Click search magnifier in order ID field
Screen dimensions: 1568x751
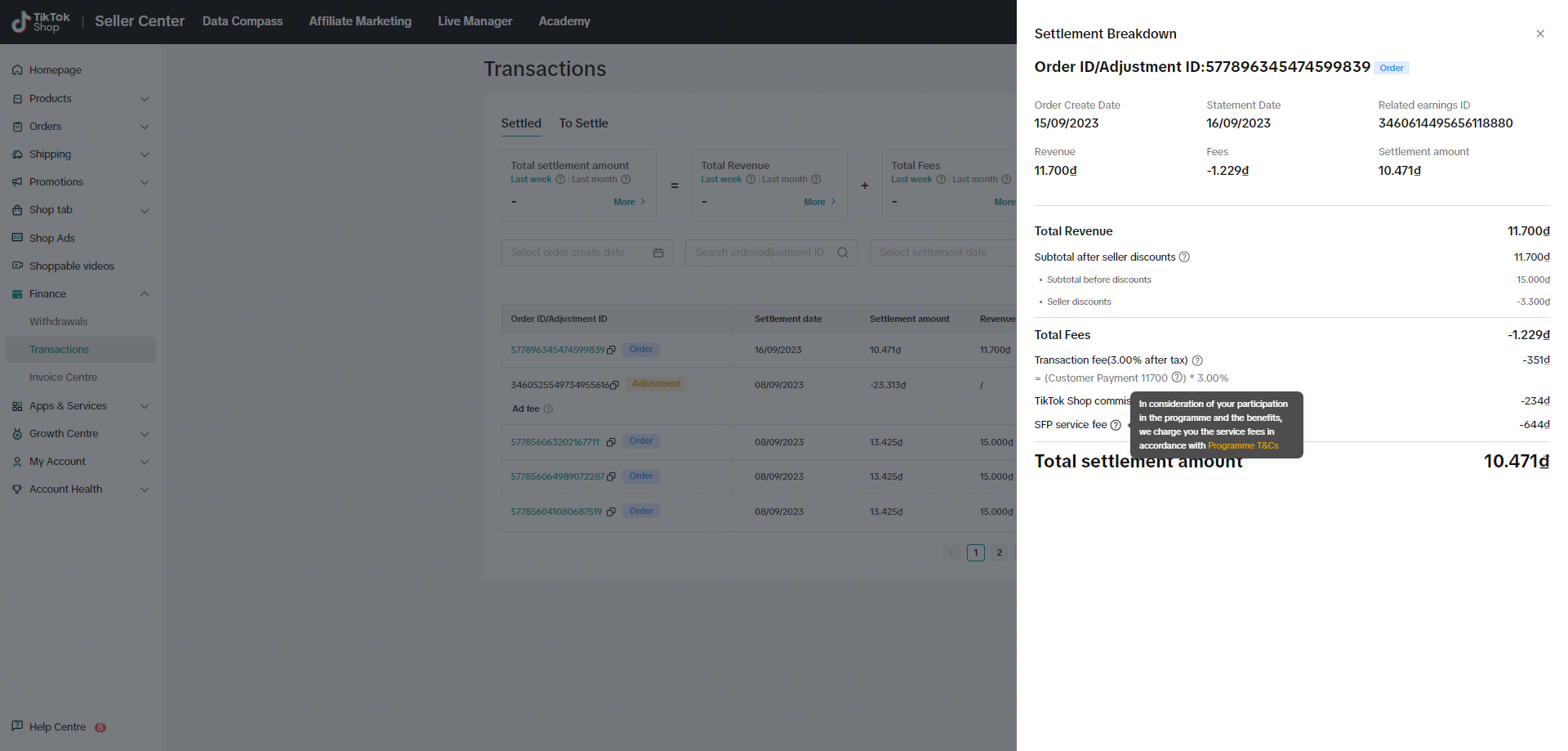(843, 253)
